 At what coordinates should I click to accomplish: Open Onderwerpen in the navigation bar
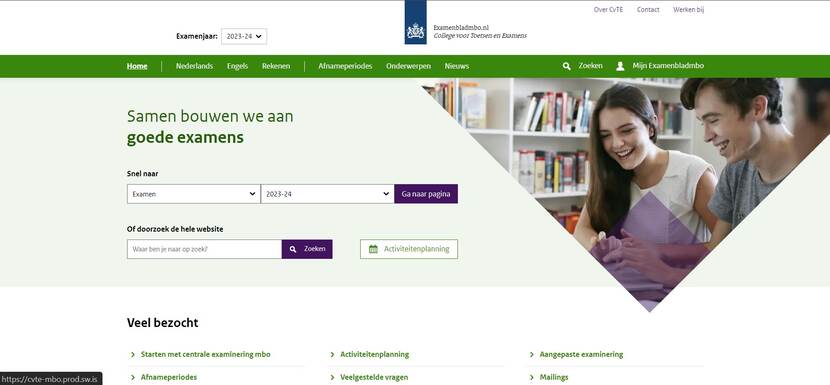(408, 66)
